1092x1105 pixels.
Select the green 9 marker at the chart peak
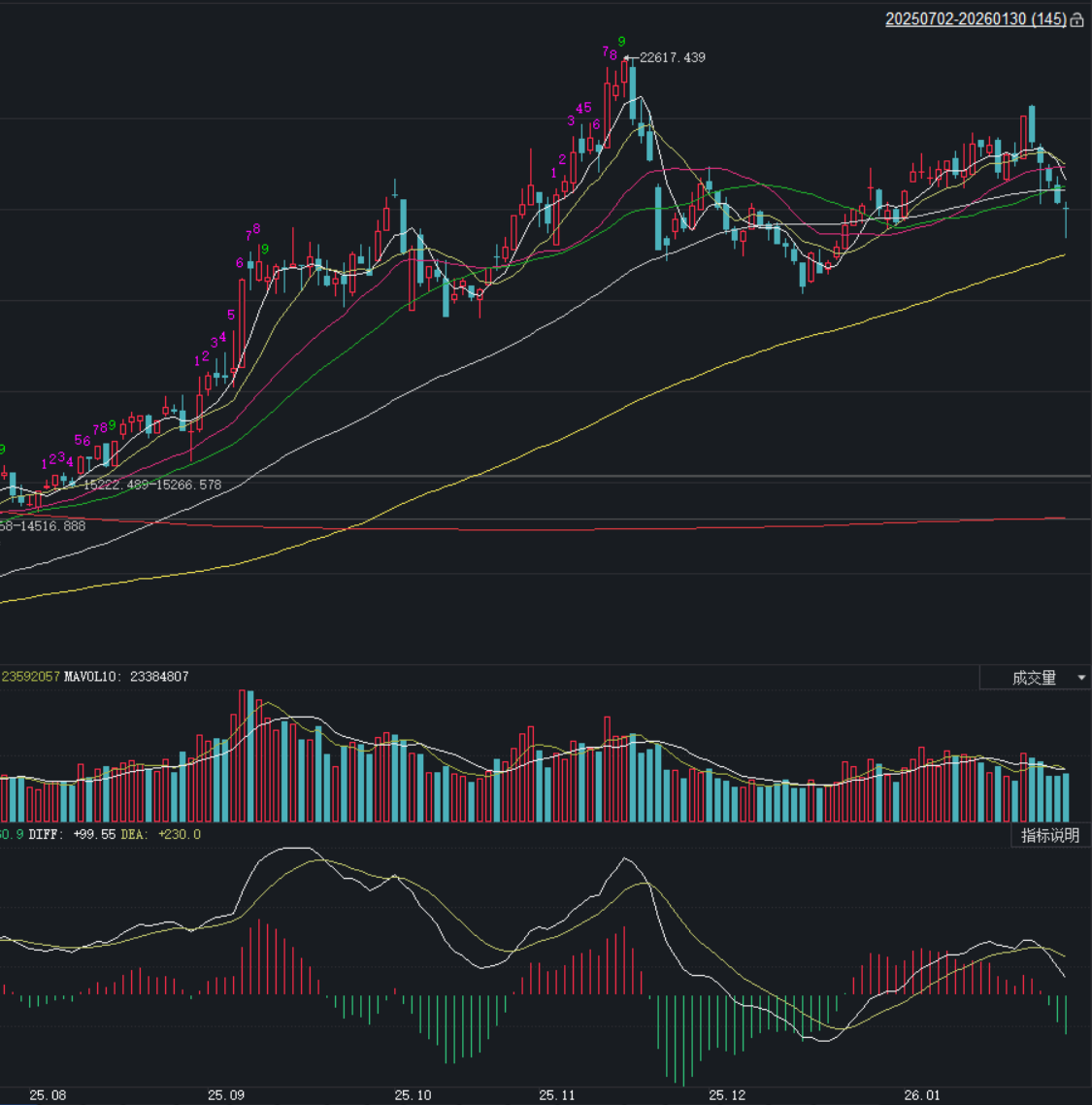tap(621, 42)
